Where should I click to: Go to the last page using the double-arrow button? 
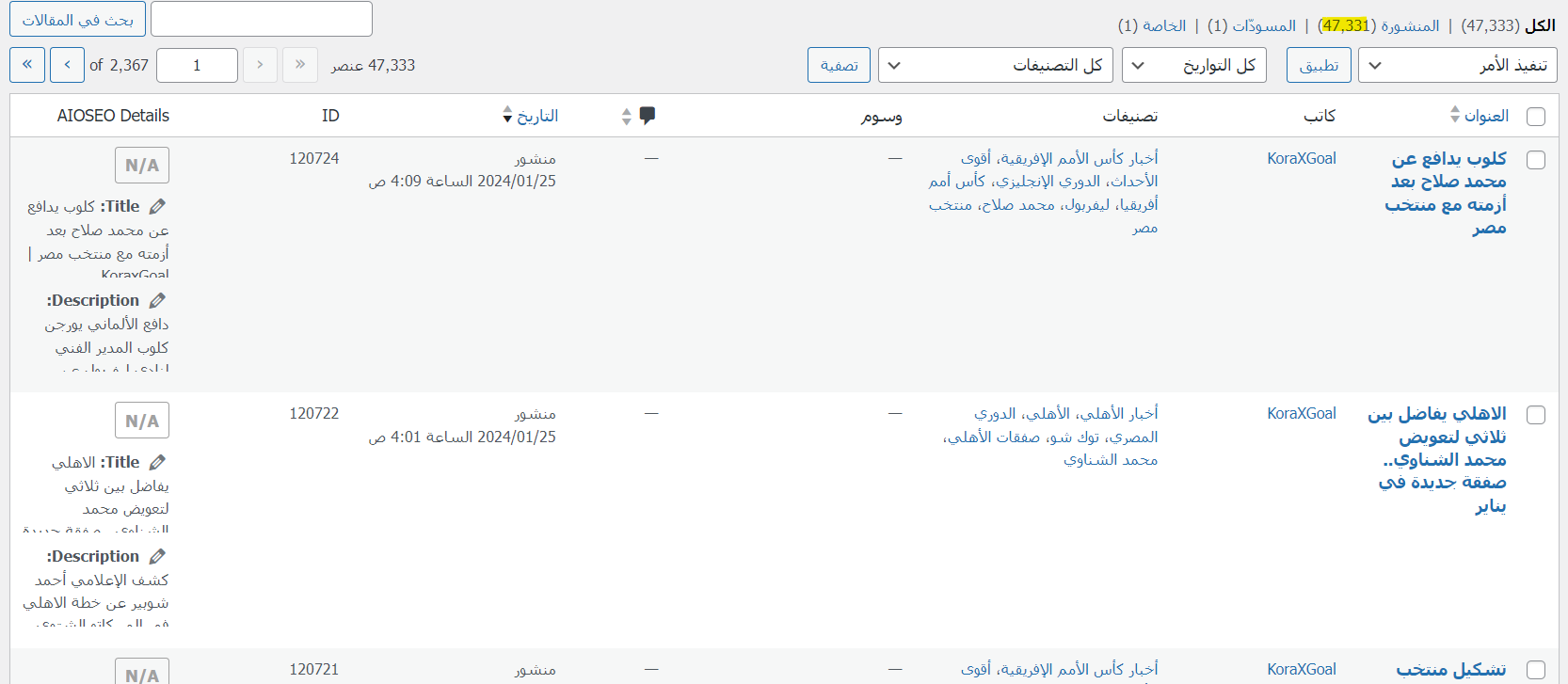[27, 65]
